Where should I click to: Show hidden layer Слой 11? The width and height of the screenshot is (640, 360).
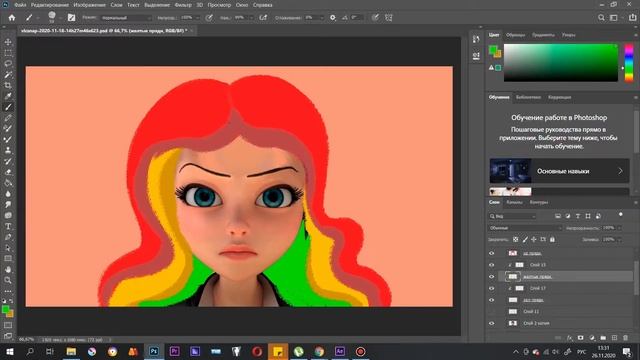(x=492, y=311)
